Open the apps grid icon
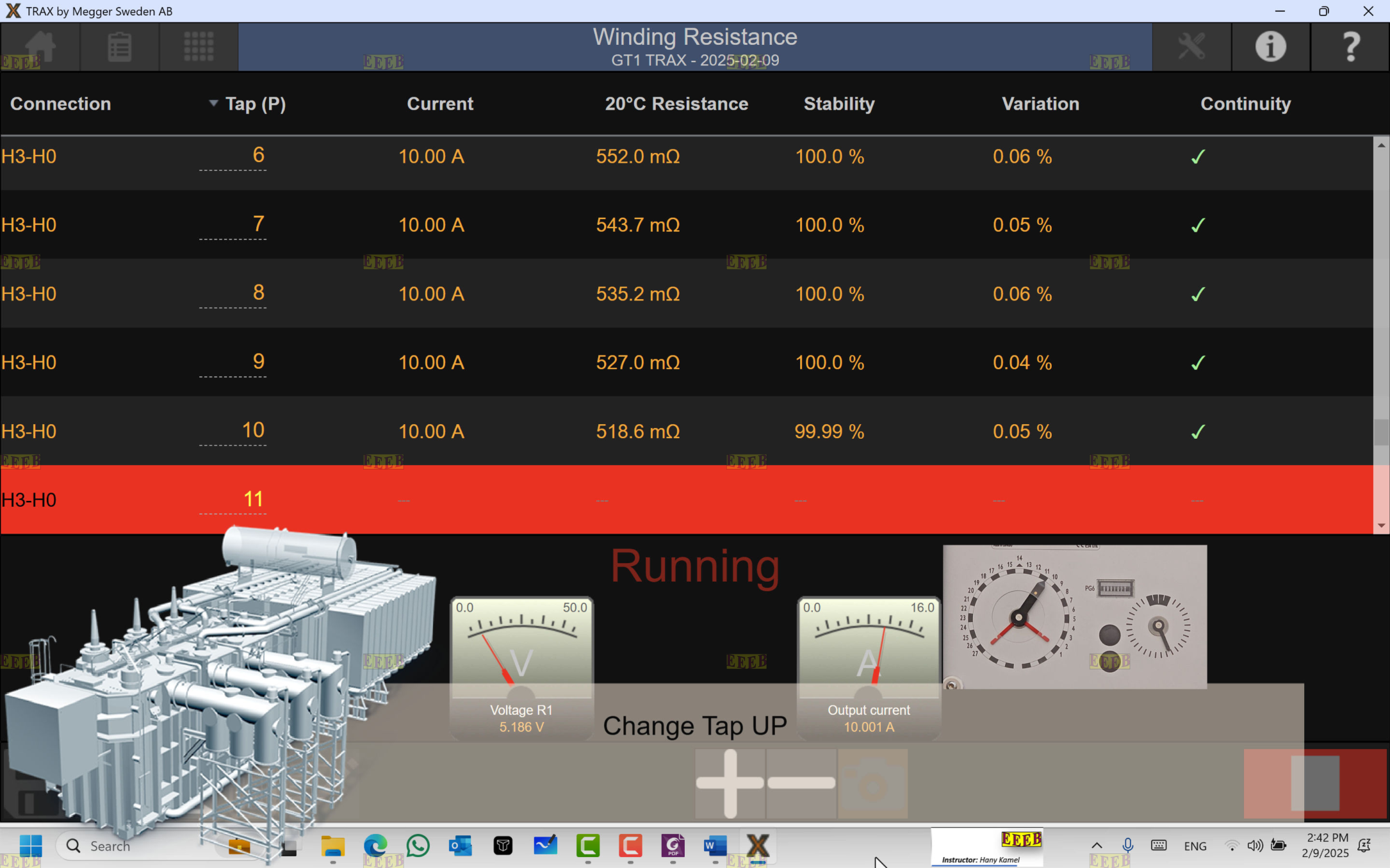 click(199, 47)
